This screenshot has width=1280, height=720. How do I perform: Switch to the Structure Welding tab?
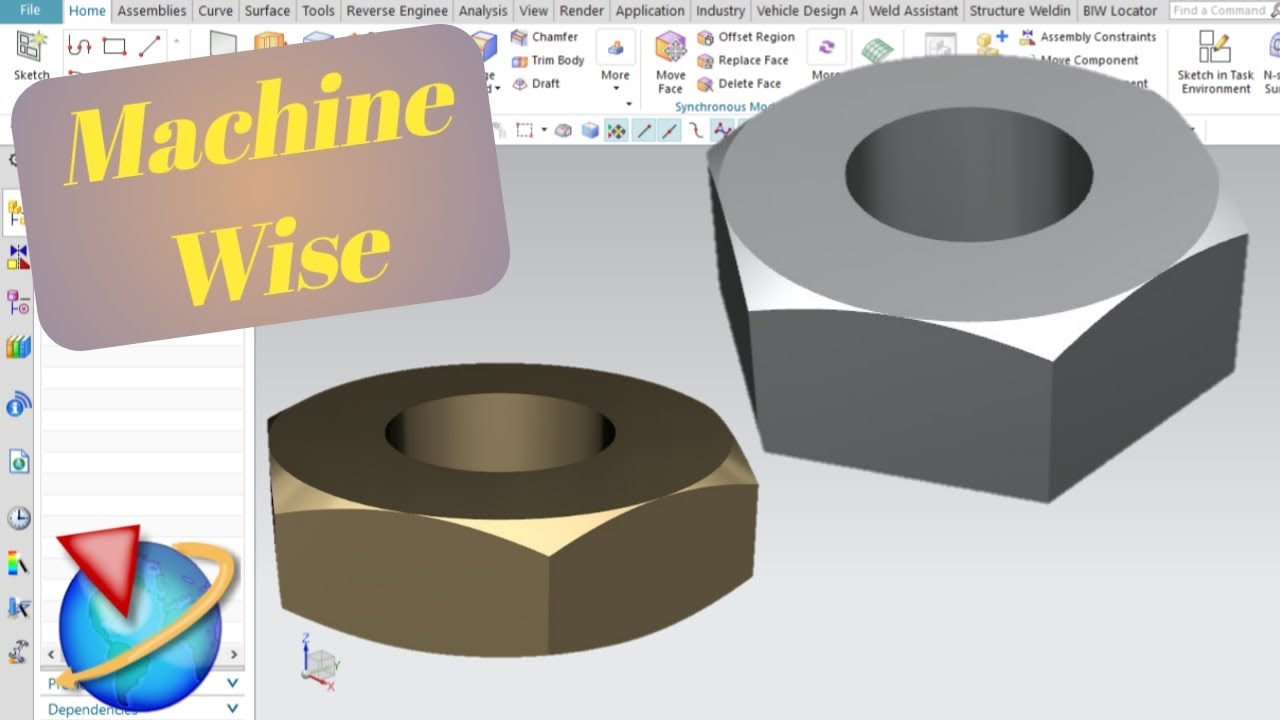pos(1020,11)
